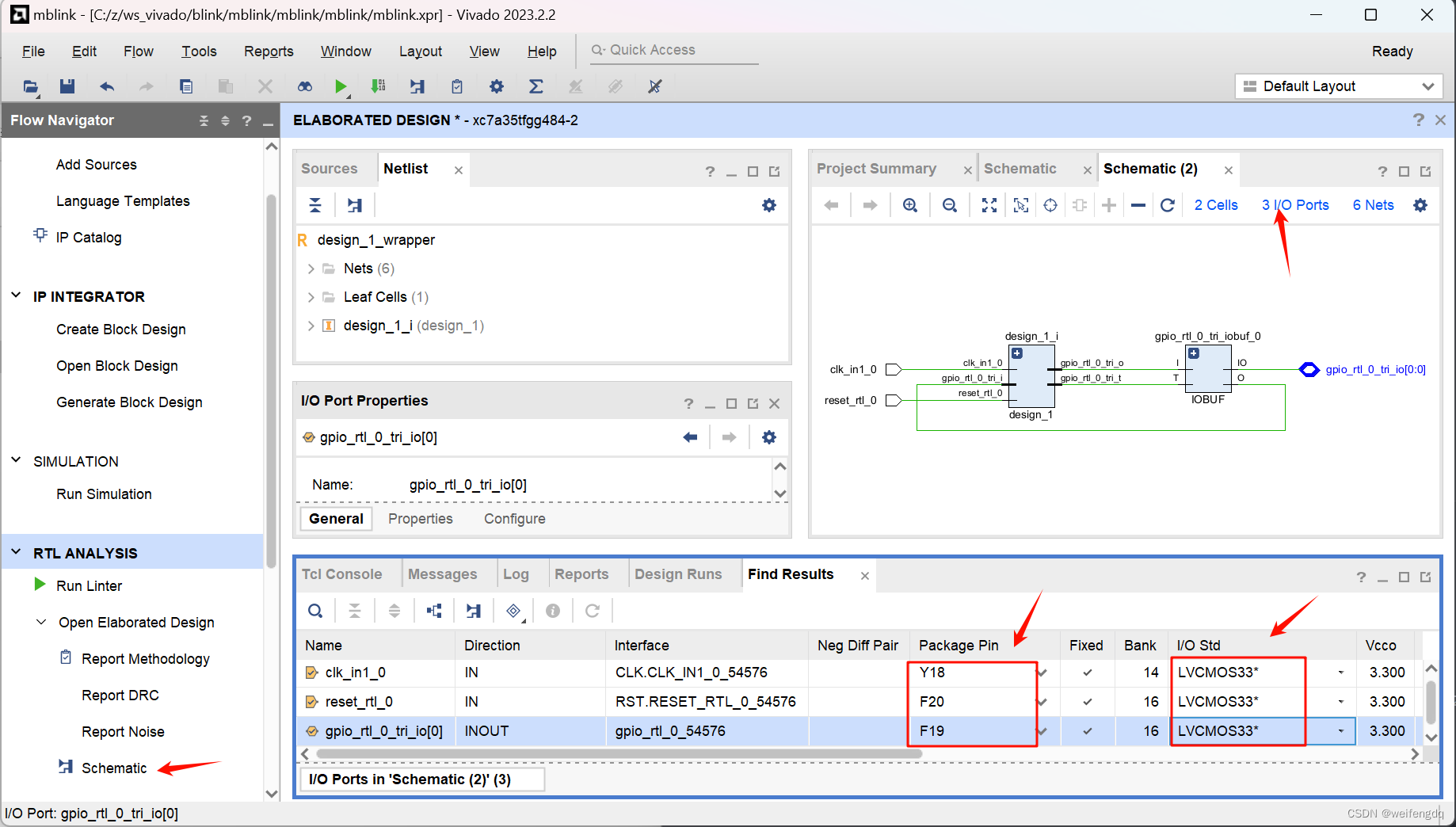The height and width of the screenshot is (827, 1456).
Task: Click Create Block Design
Action: (120, 329)
